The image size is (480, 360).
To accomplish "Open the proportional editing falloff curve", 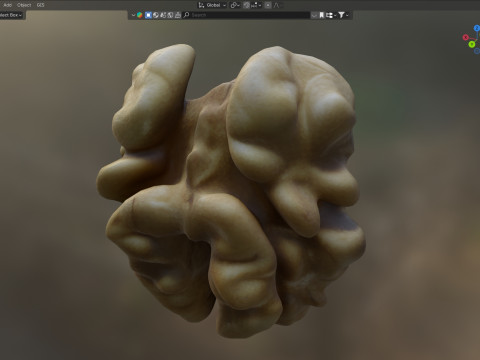I will [x=277, y=5].
